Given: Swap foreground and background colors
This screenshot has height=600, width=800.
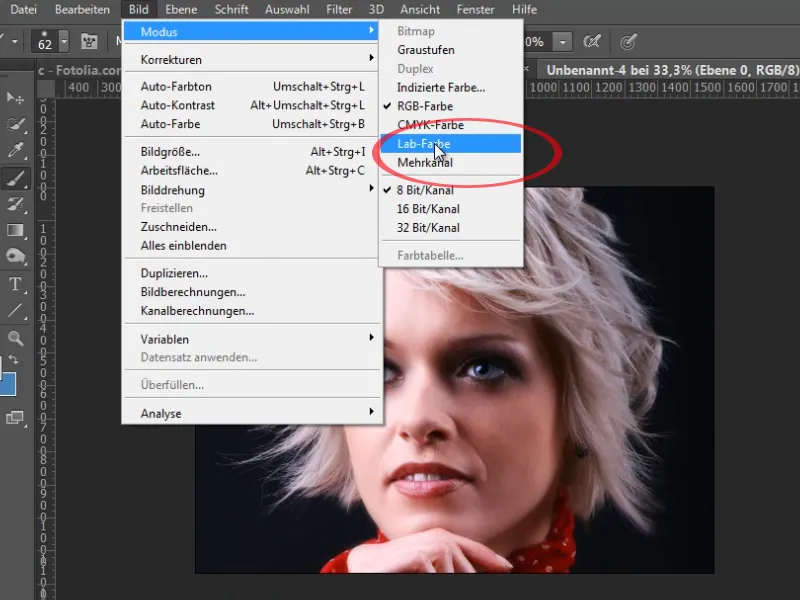Looking at the screenshot, I should tap(14, 360).
